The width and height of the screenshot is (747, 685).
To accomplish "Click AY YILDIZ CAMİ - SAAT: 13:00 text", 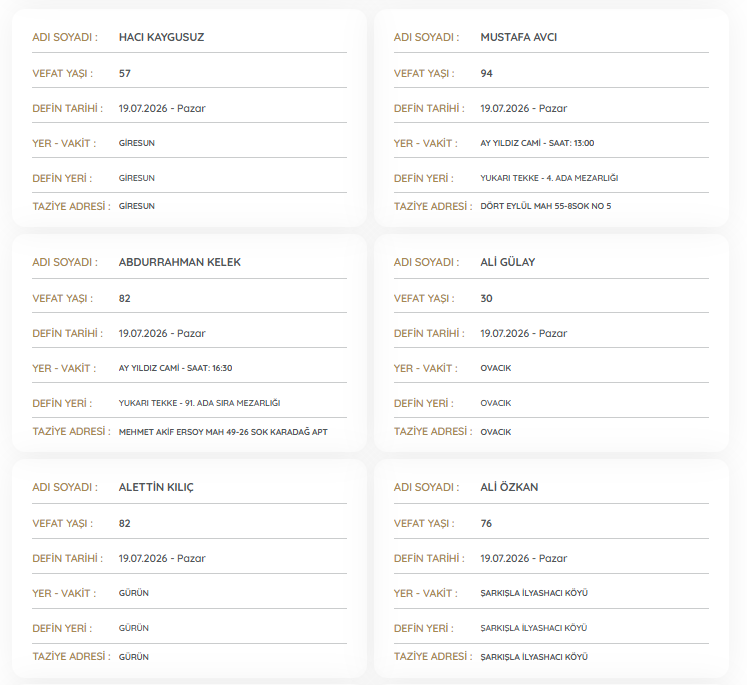I will pos(537,143).
